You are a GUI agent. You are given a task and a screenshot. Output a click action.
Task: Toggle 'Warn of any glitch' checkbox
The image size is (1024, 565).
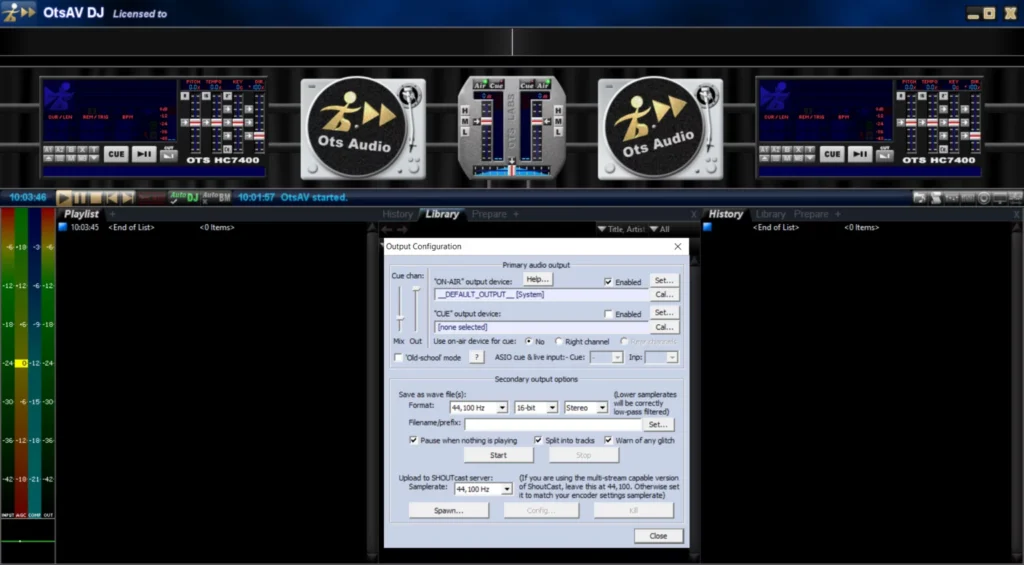(608, 440)
